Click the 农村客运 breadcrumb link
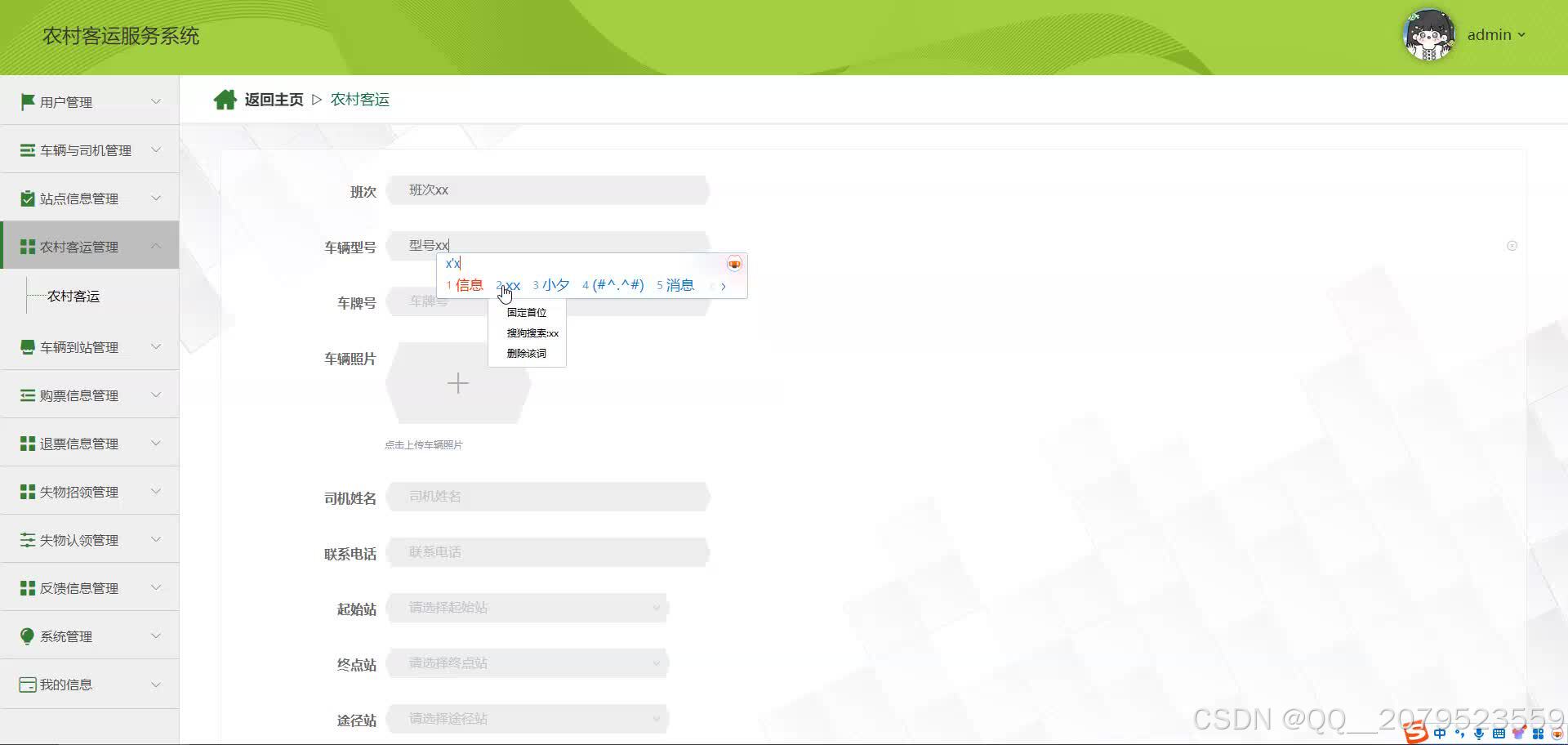 (x=359, y=100)
